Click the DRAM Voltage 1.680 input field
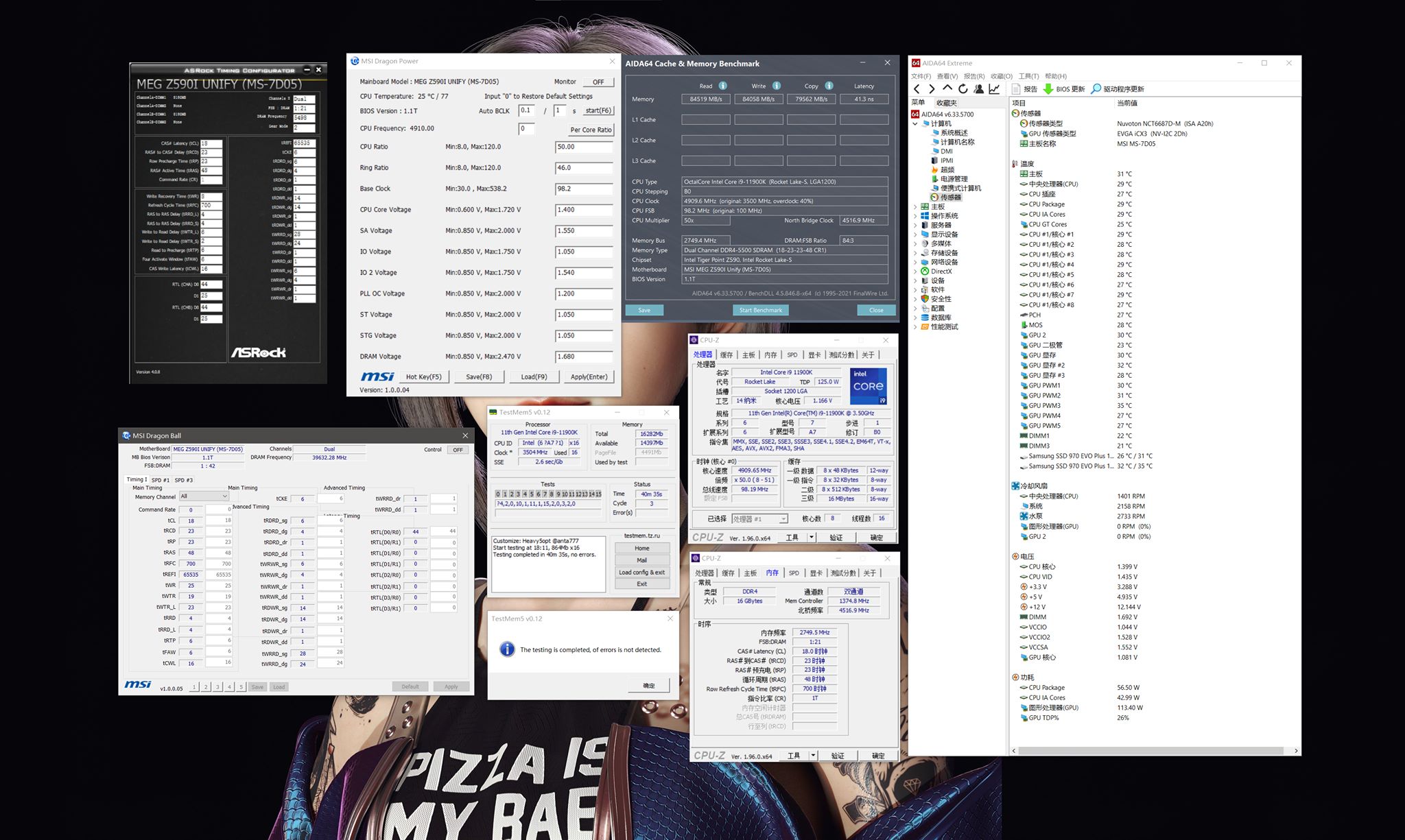The width and height of the screenshot is (1405, 840). pos(584,357)
